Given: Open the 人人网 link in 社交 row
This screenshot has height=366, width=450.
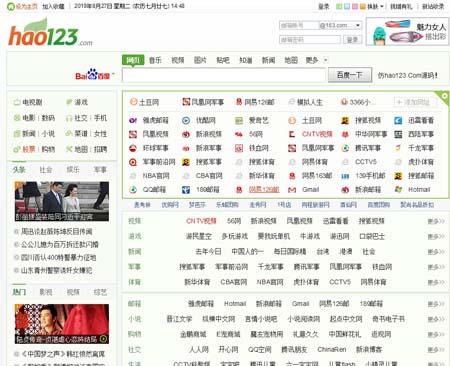Looking at the screenshot, I should click(199, 350).
